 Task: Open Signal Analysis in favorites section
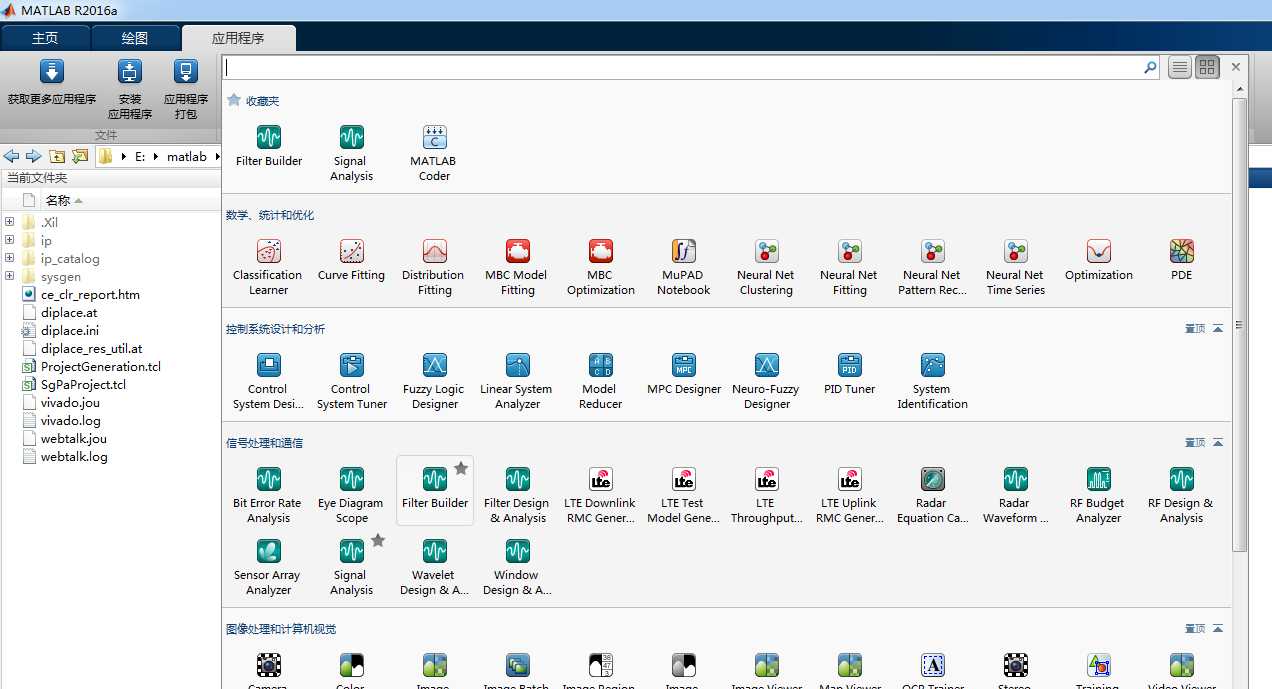(x=352, y=153)
